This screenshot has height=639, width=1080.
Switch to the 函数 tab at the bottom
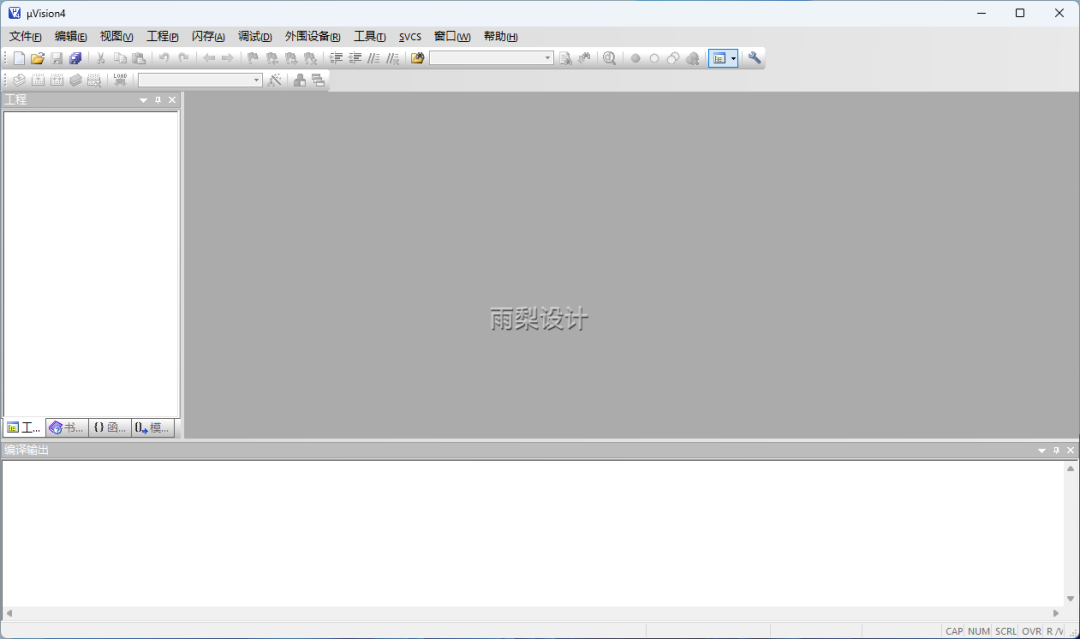coord(110,427)
